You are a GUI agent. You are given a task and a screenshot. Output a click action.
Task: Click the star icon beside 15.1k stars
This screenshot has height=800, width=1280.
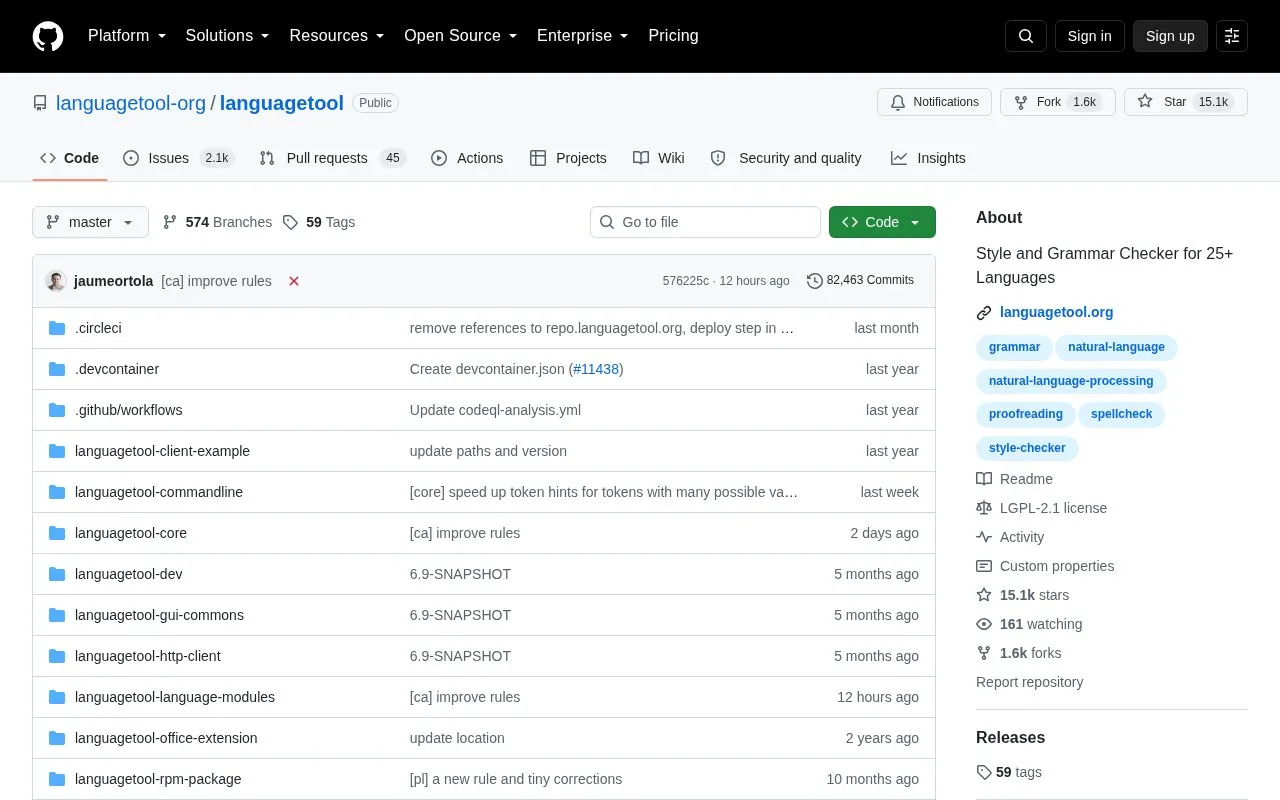point(984,595)
